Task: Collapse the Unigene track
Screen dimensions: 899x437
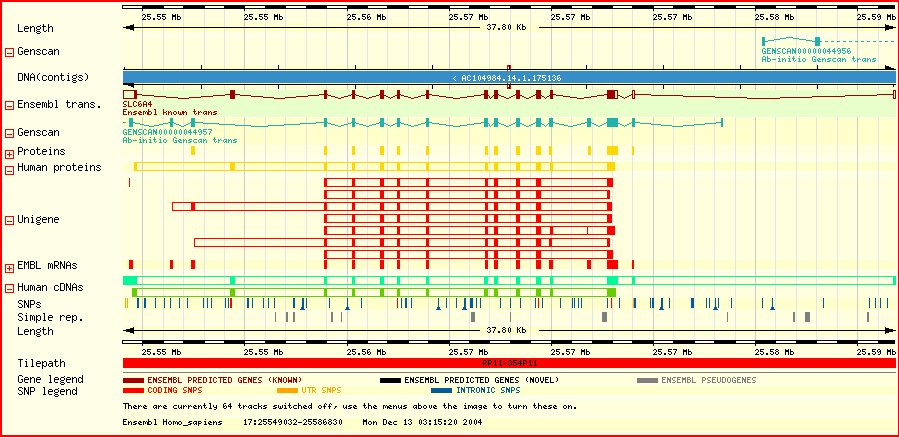Action: (10, 219)
